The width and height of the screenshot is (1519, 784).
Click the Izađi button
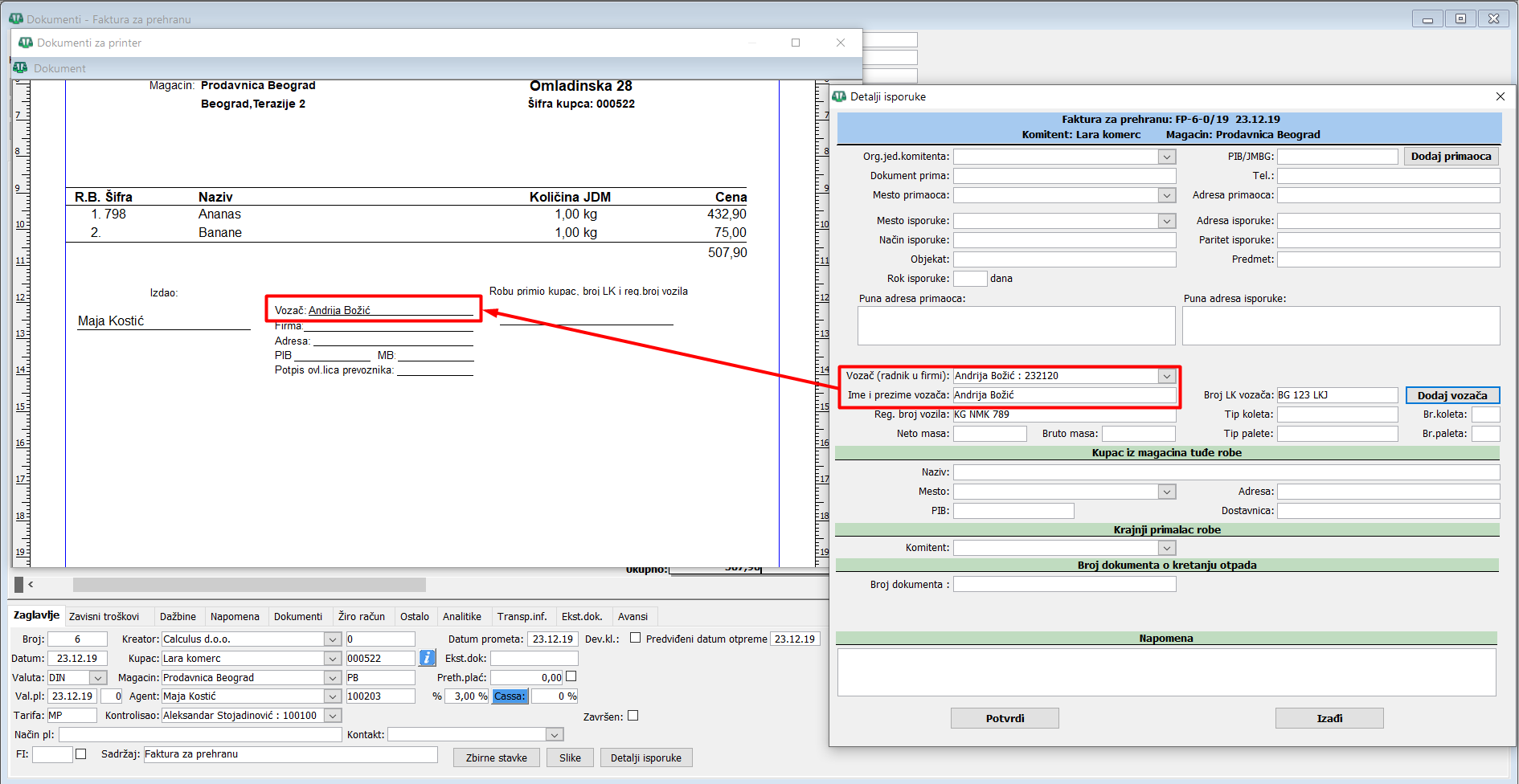tap(1329, 718)
